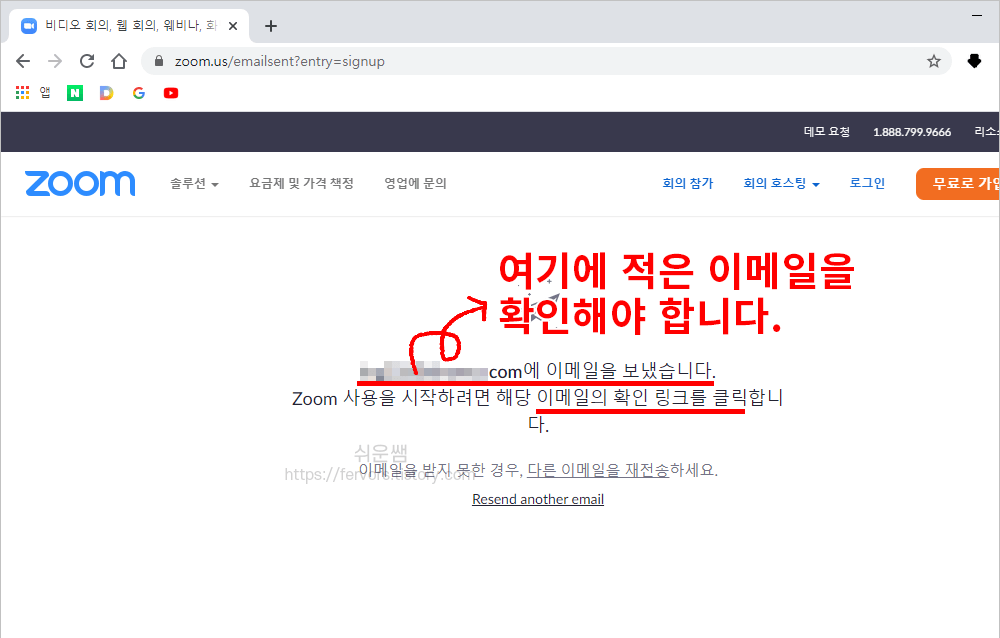
Task: Open the YouTube bookmark icon
Action: 171,93
